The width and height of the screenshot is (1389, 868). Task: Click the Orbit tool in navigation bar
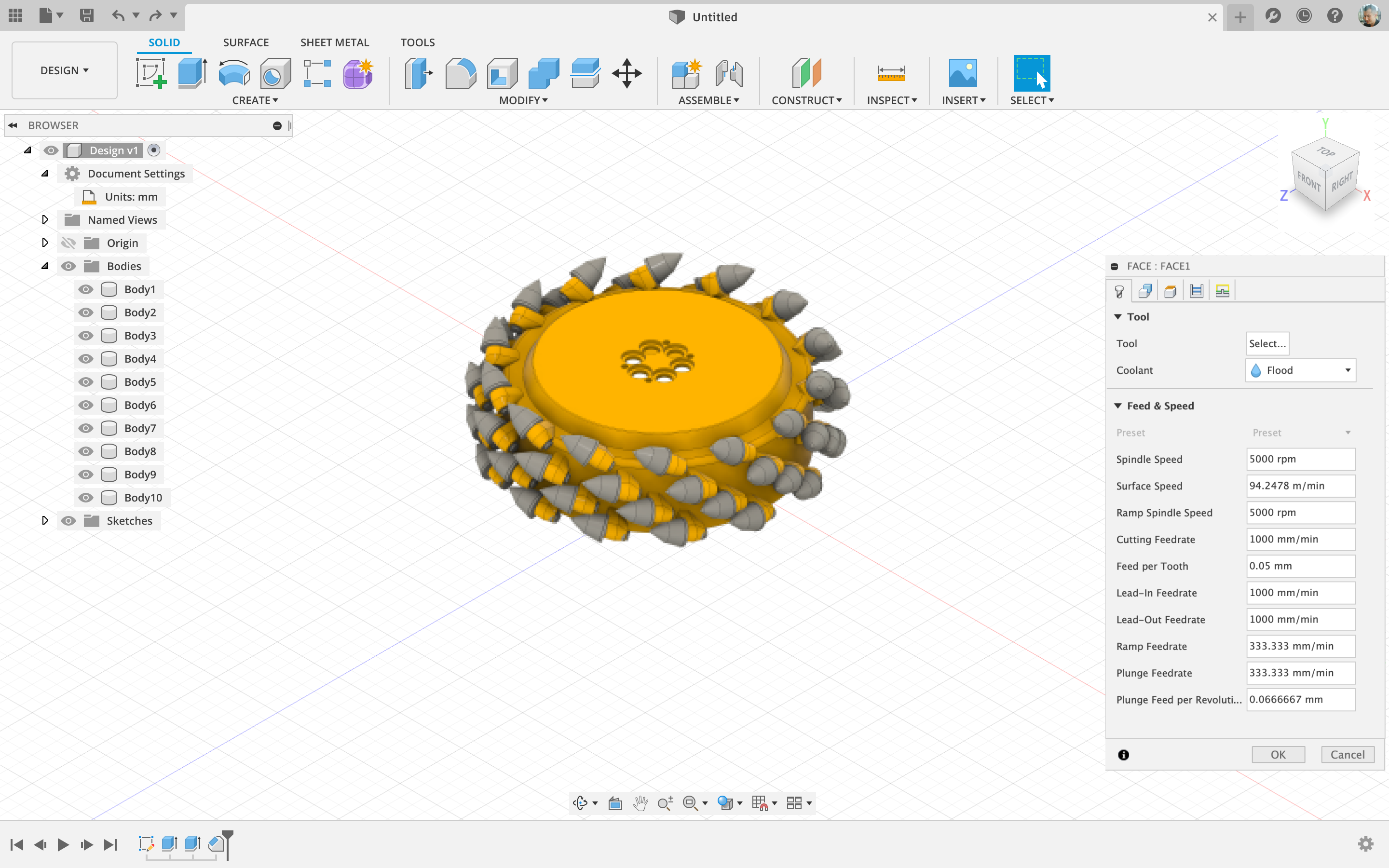pyautogui.click(x=580, y=802)
